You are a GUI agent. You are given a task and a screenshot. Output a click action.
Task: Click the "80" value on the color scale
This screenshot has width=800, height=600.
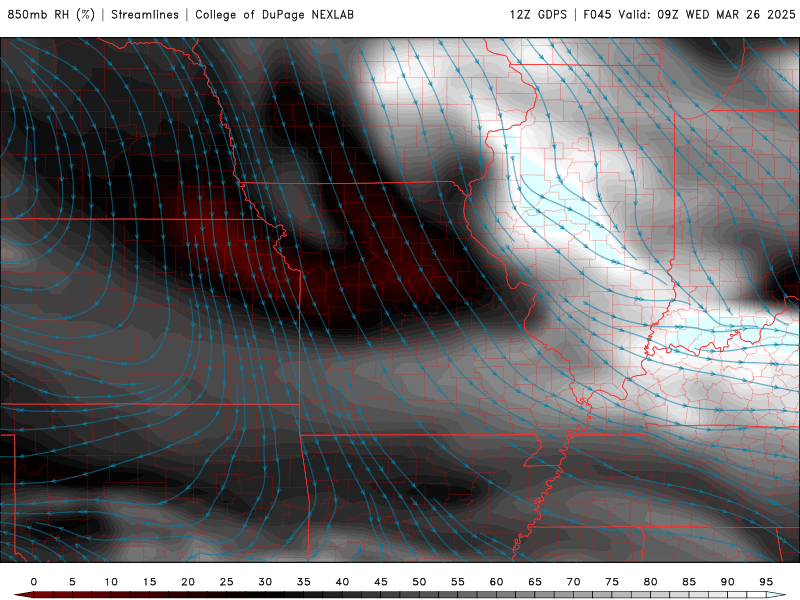point(651,582)
